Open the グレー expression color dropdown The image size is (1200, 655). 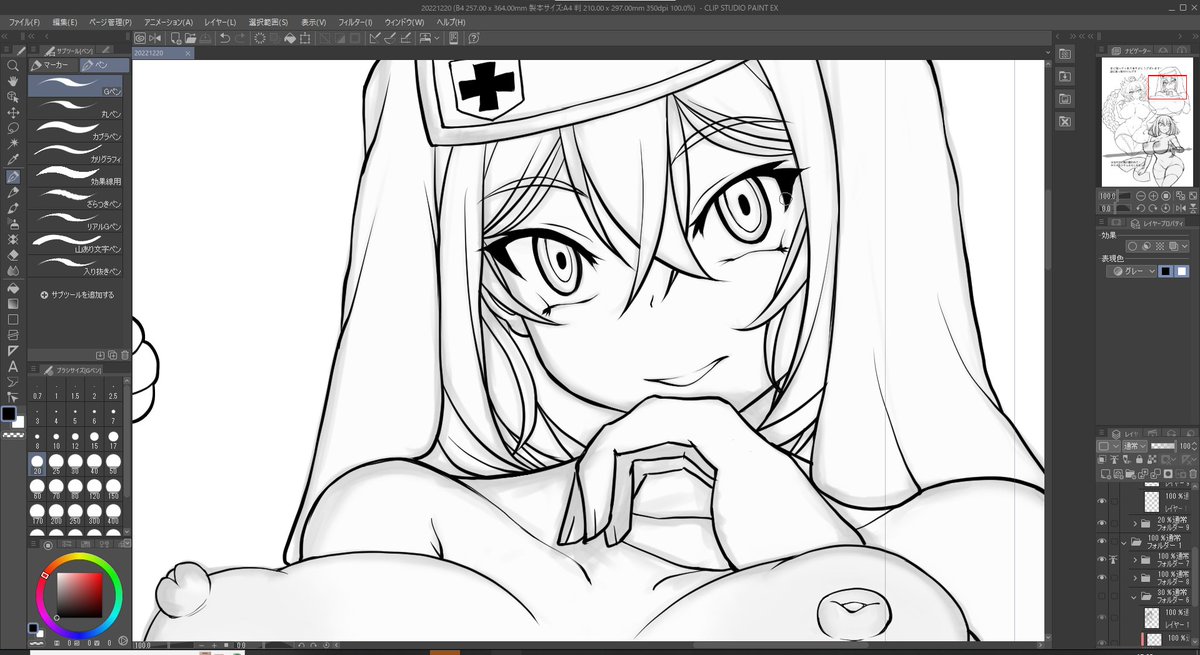point(1132,271)
